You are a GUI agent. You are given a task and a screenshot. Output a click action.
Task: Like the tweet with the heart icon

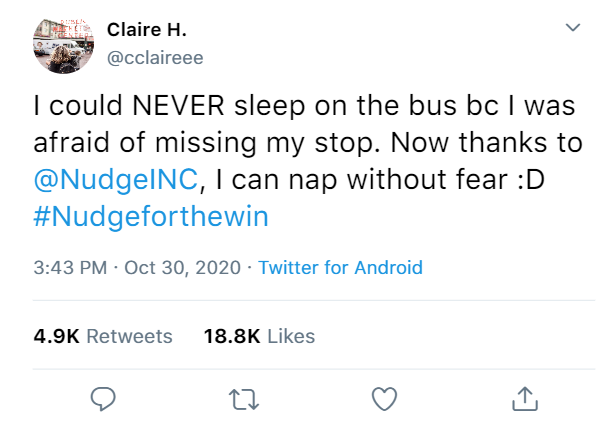click(x=384, y=399)
